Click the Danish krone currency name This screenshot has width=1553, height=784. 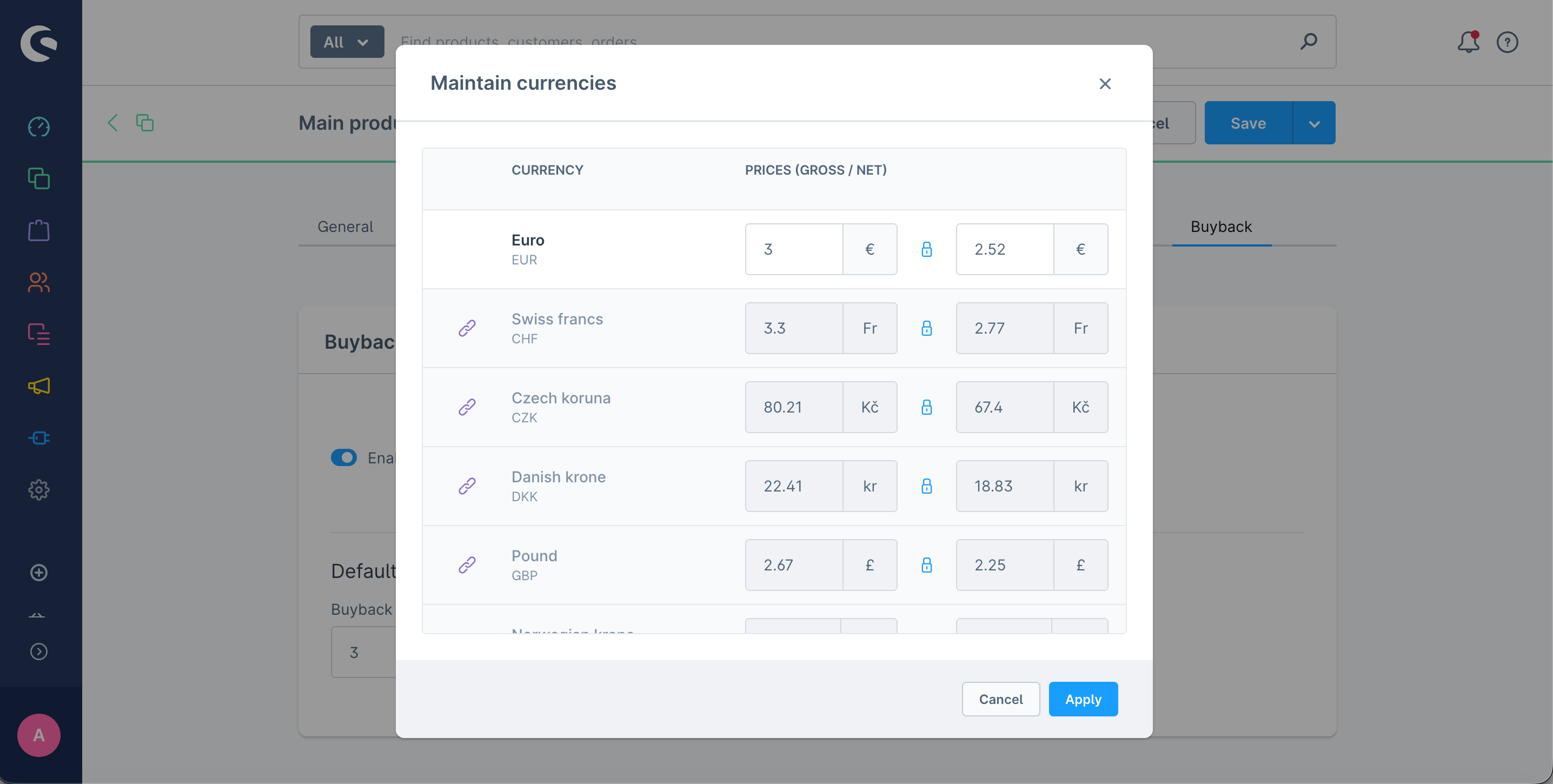(558, 477)
